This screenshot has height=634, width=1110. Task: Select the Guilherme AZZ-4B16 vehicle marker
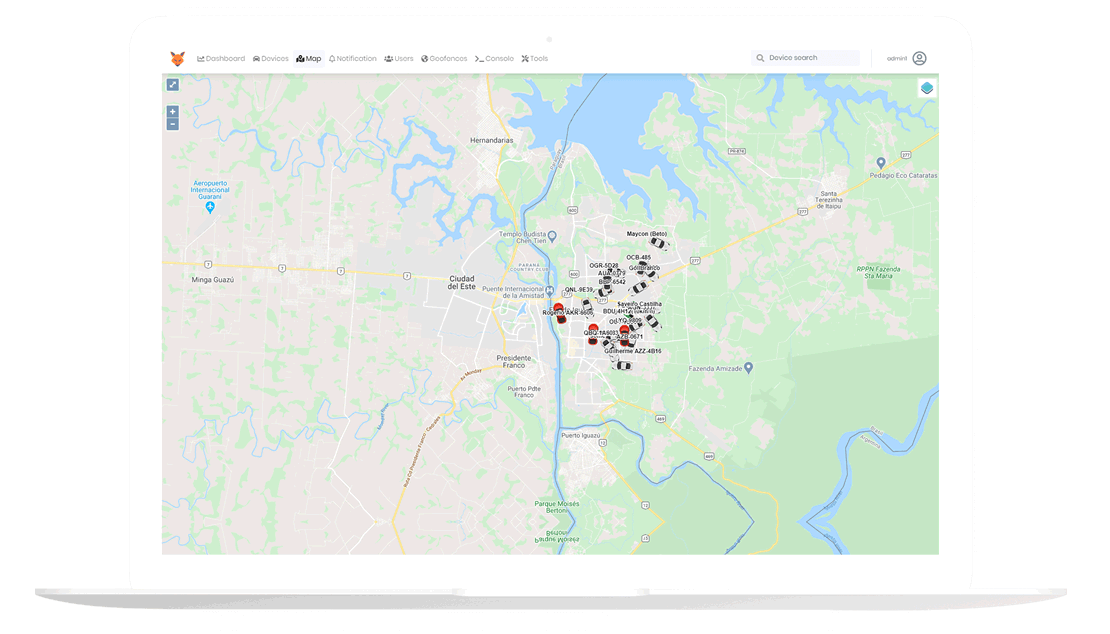click(623, 365)
